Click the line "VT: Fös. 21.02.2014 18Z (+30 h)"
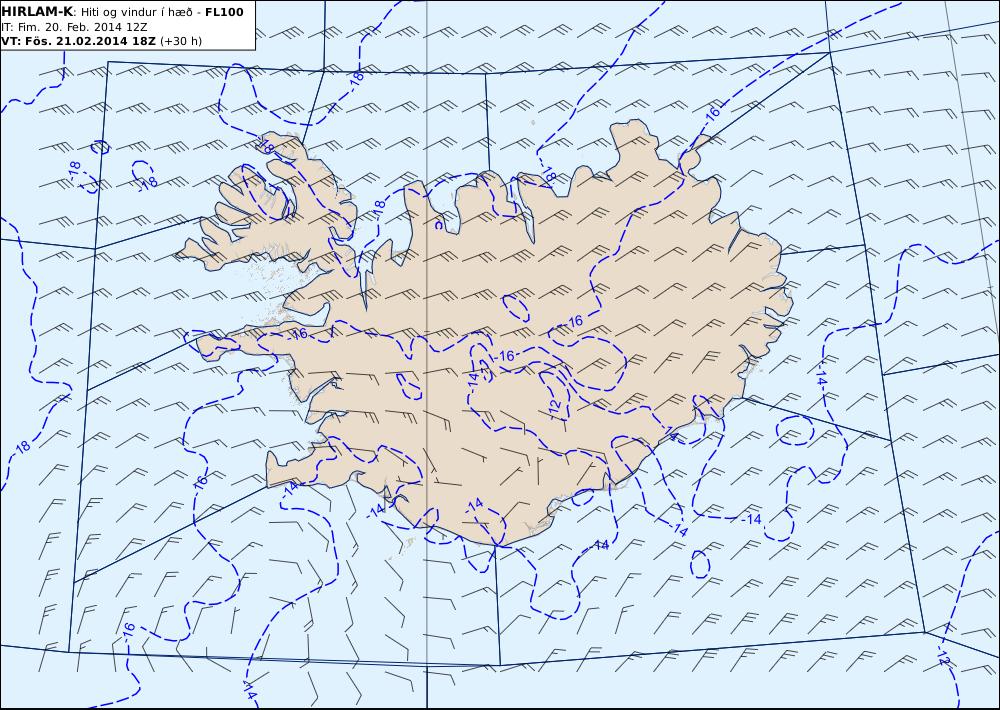 click(x=102, y=41)
